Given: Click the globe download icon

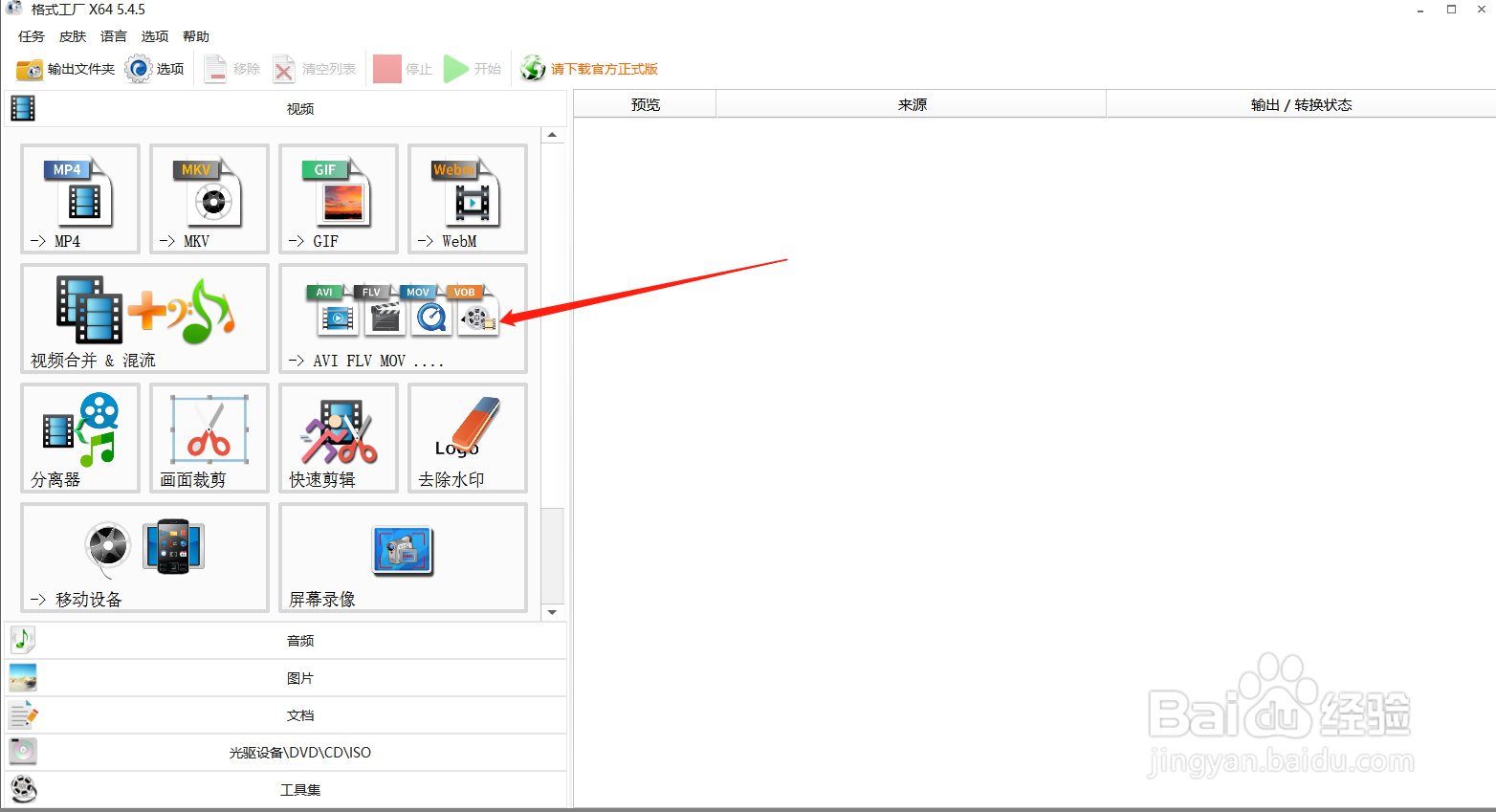Looking at the screenshot, I should [x=533, y=69].
